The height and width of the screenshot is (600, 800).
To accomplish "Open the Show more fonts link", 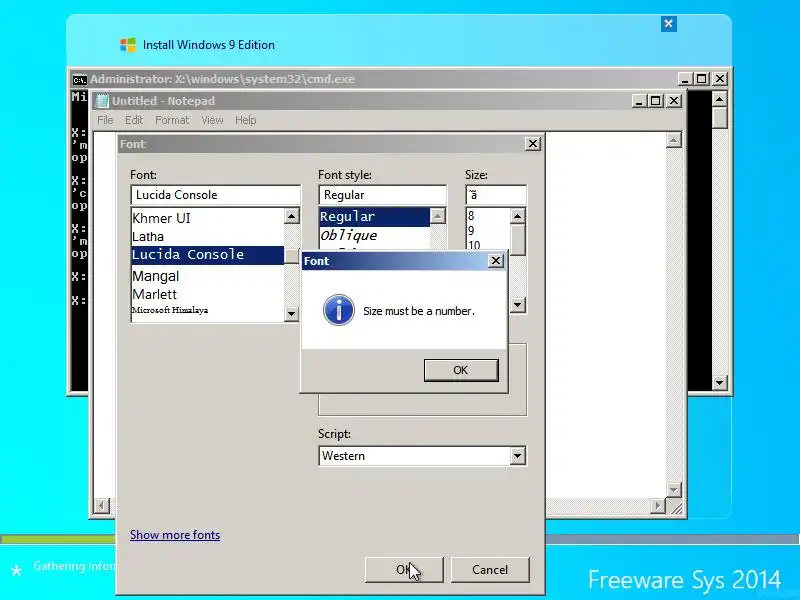I will pyautogui.click(x=175, y=535).
